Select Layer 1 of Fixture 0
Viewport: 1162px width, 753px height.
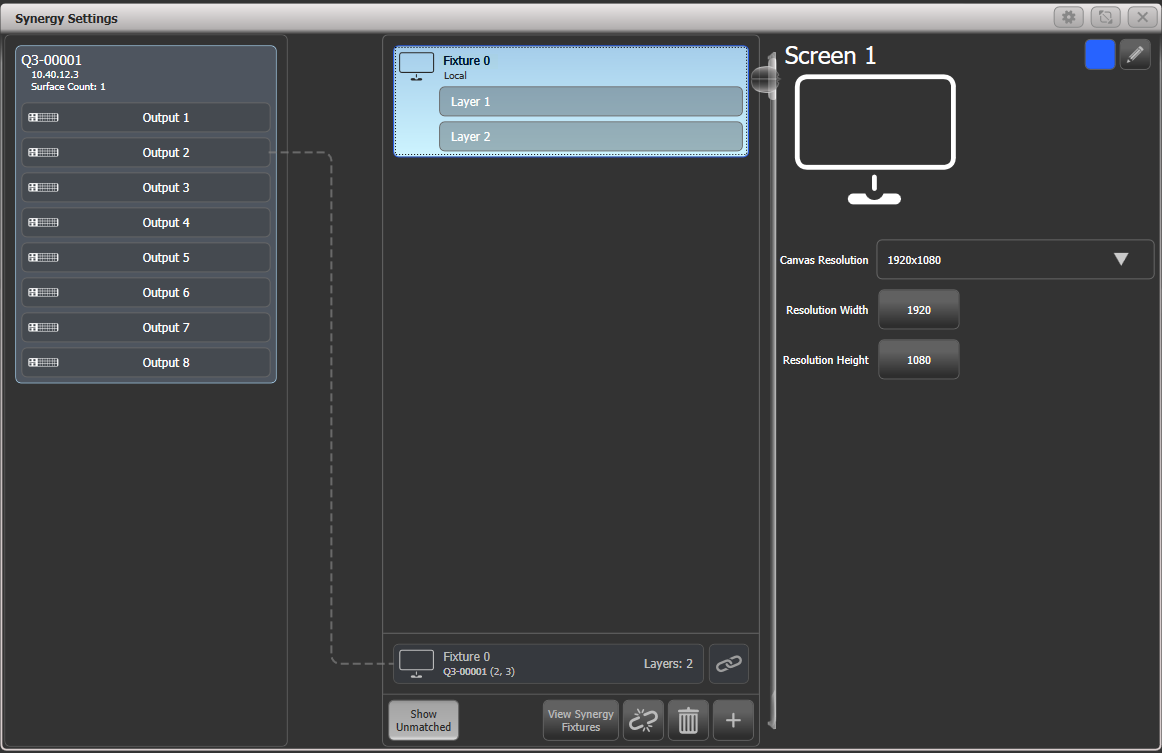coord(590,101)
